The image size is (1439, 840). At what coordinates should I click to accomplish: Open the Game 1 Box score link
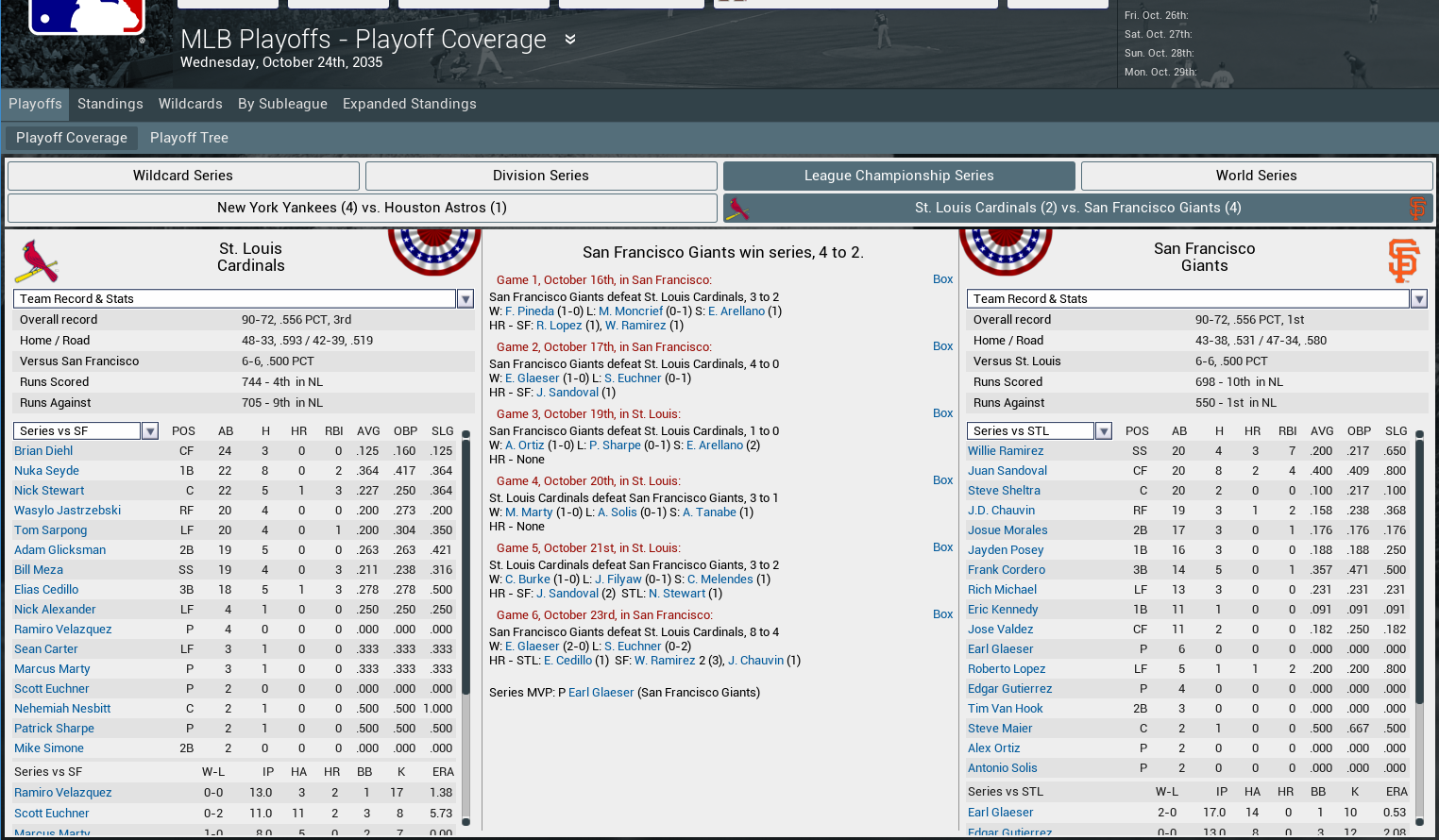point(942,279)
